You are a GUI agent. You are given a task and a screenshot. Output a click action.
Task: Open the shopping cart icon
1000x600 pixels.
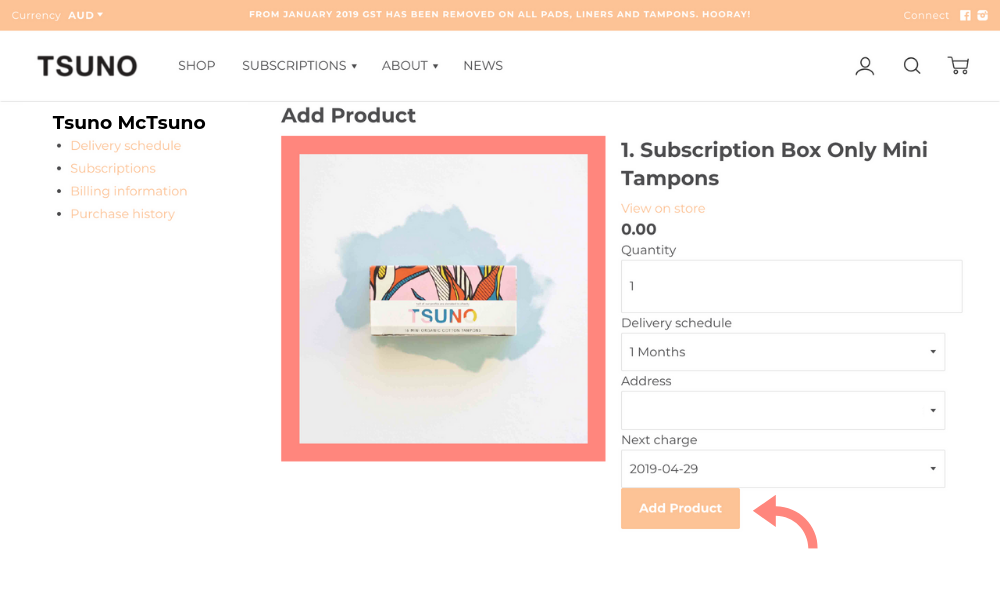pos(958,66)
